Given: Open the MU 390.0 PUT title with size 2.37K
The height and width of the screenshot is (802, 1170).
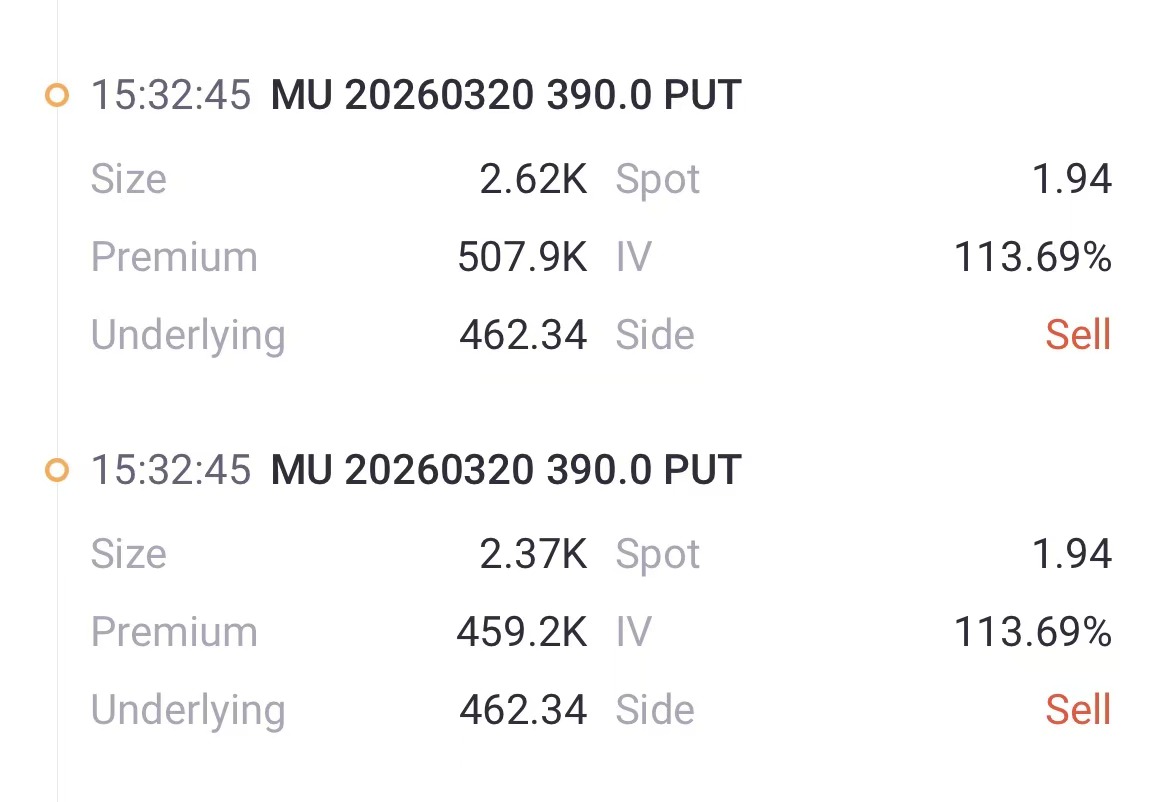Looking at the screenshot, I should [505, 470].
